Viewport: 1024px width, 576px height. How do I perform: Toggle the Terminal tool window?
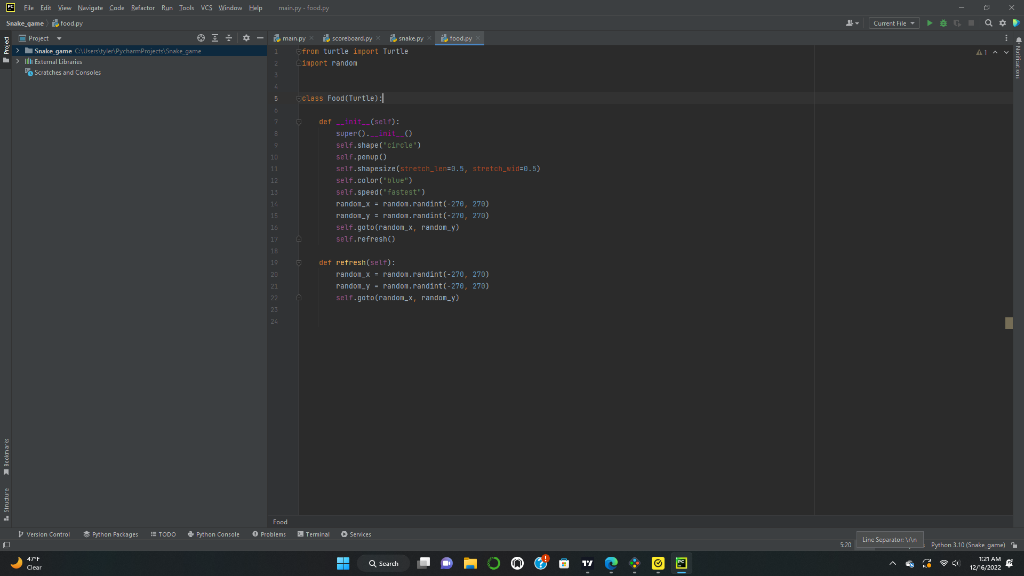(x=313, y=534)
